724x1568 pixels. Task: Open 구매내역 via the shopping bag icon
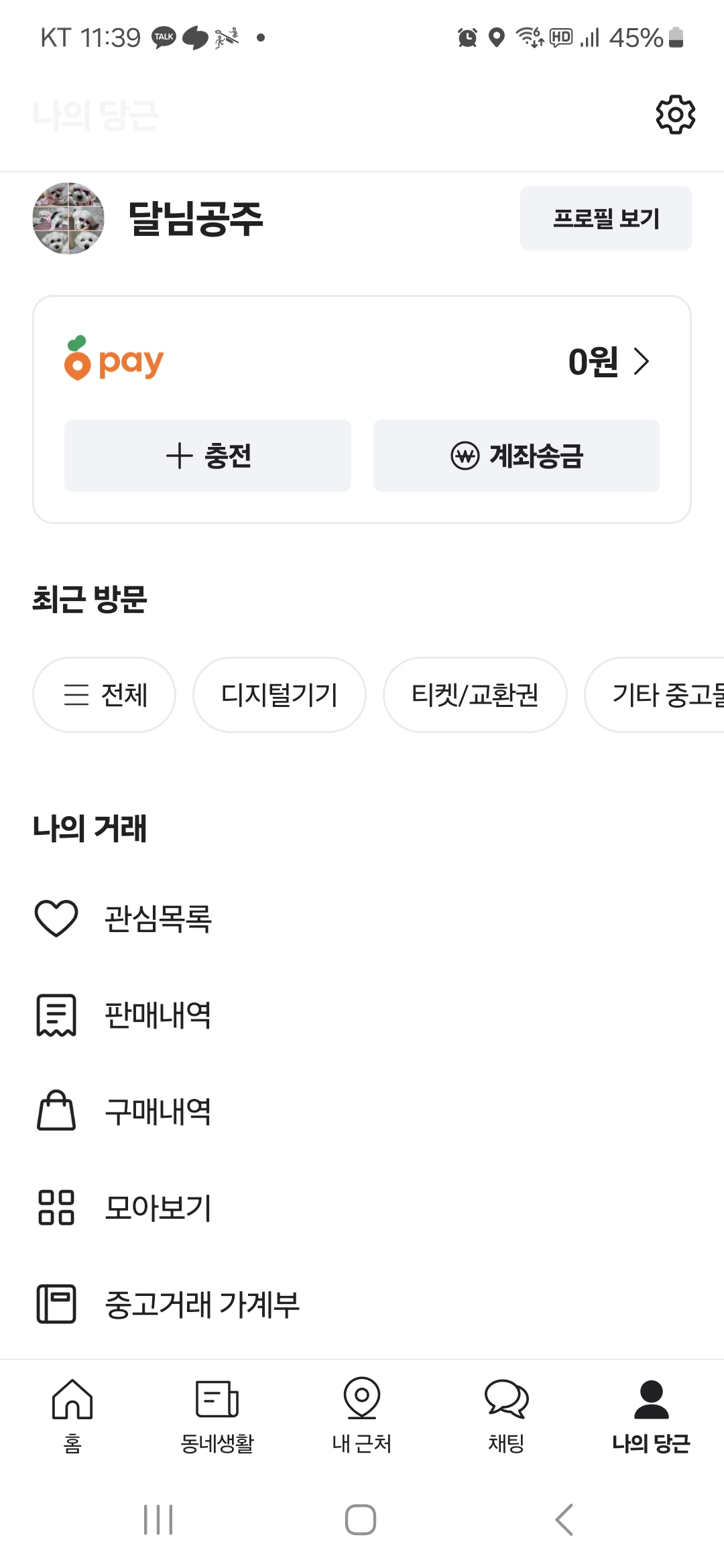coord(56,1111)
